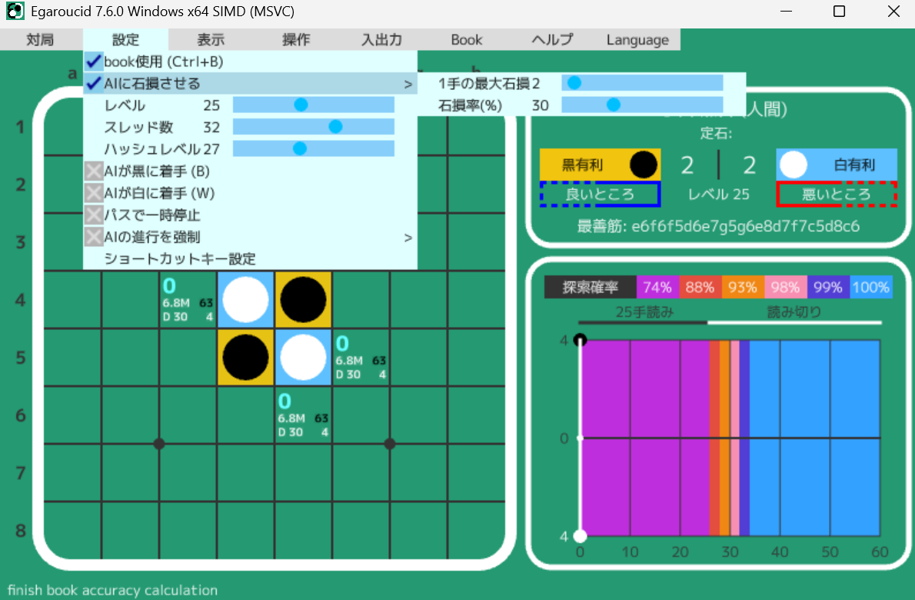
Task: Expand the AIに石損させる submenu
Action: (408, 84)
